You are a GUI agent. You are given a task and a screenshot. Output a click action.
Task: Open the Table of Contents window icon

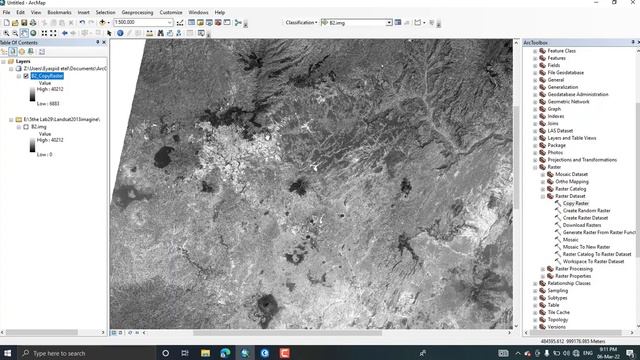point(191,22)
